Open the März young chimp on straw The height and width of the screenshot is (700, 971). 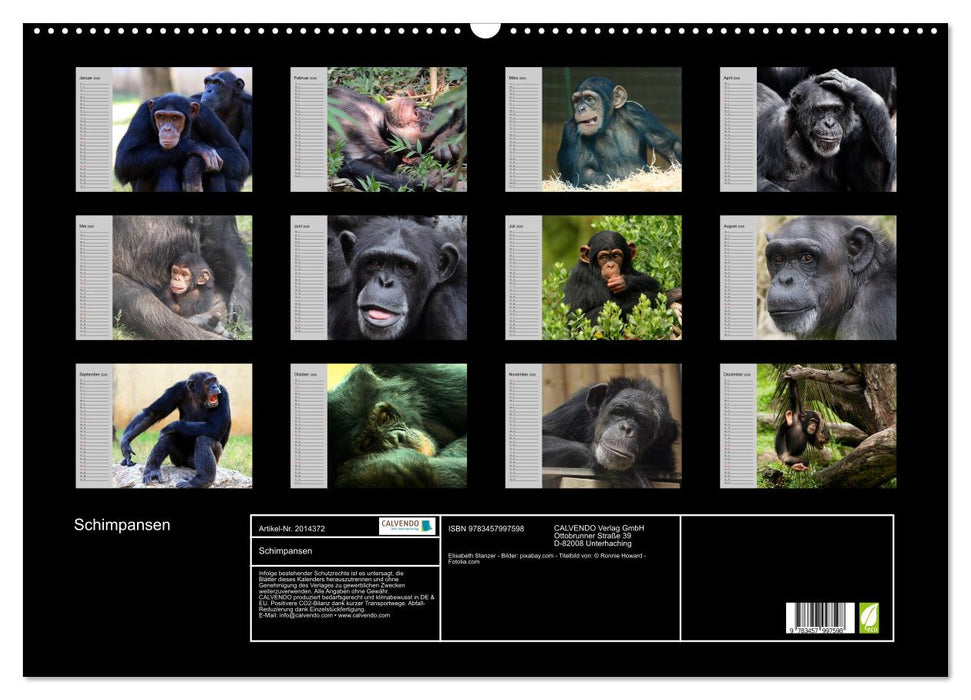[x=611, y=130]
